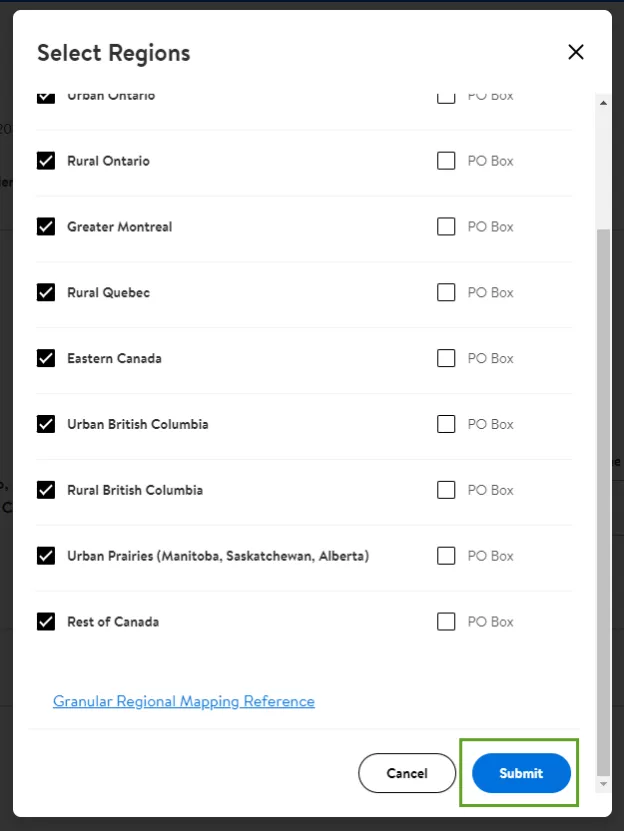Click the Cancel button

pos(407,773)
